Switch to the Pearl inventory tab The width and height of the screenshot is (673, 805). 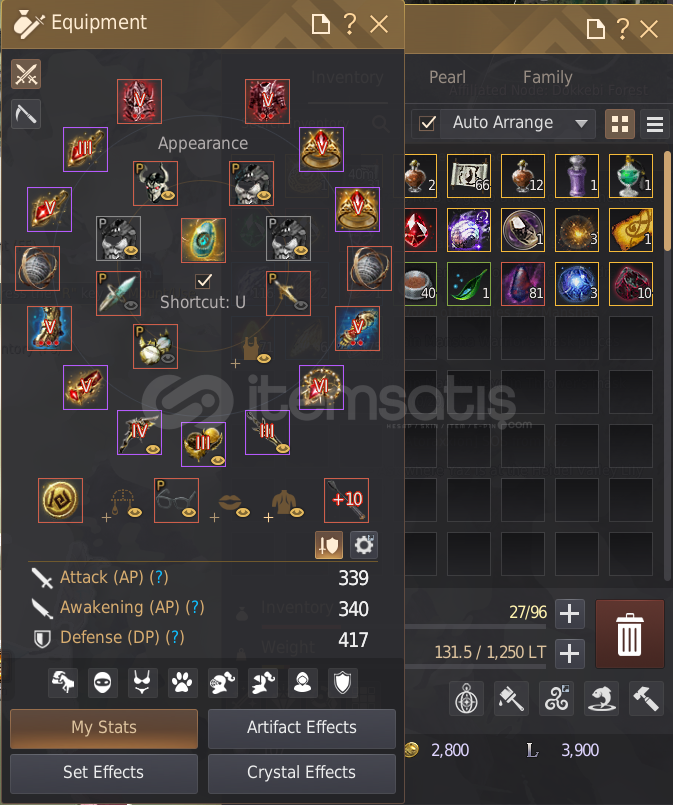[447, 77]
